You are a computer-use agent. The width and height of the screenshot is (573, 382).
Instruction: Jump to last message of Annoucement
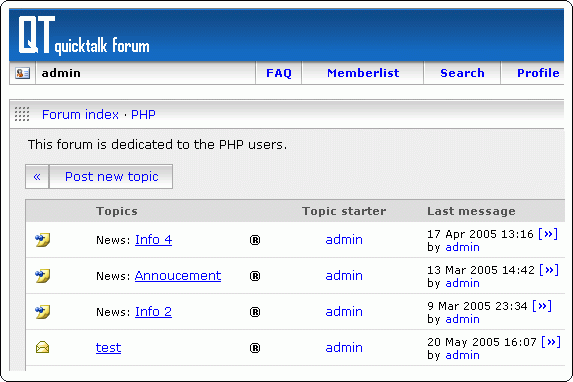pos(549,270)
